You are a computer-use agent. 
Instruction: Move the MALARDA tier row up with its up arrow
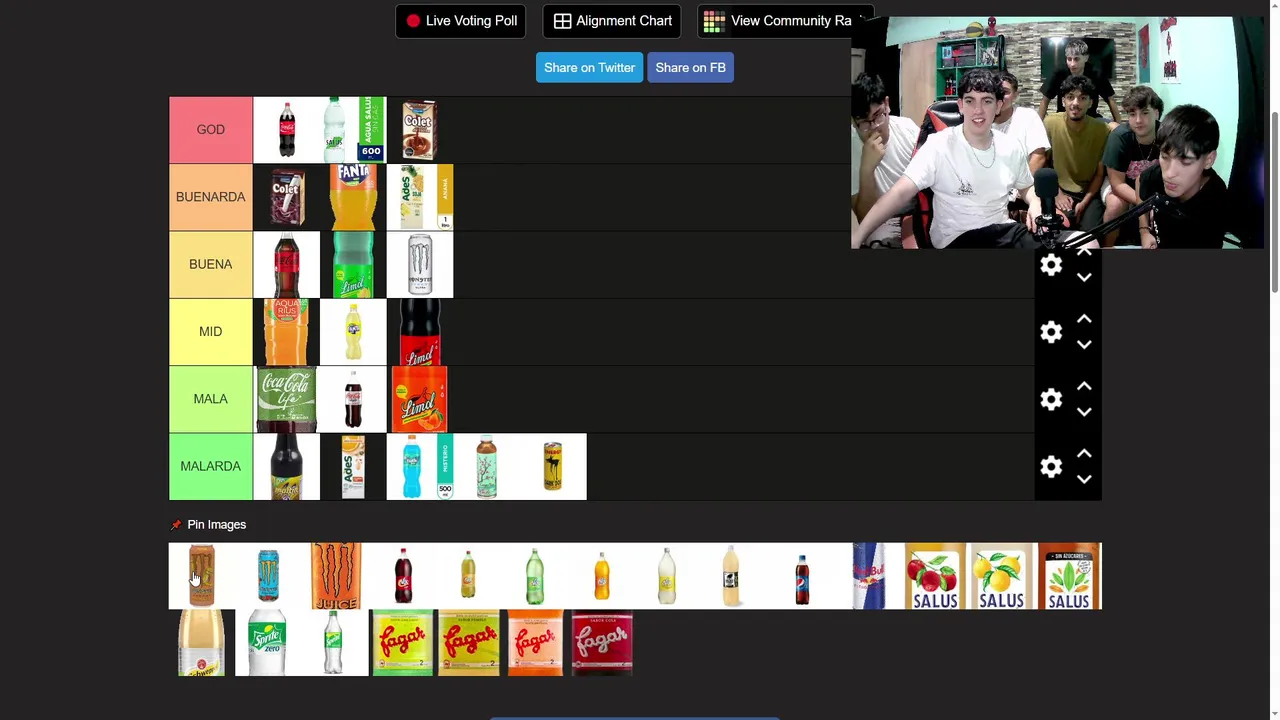click(x=1084, y=453)
